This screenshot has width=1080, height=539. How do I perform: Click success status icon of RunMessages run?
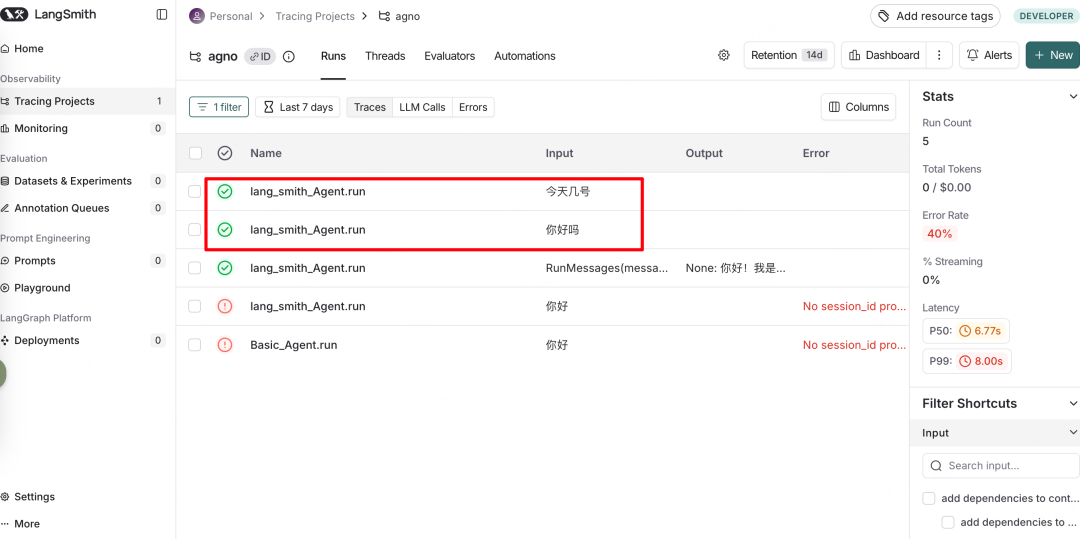[x=225, y=268]
